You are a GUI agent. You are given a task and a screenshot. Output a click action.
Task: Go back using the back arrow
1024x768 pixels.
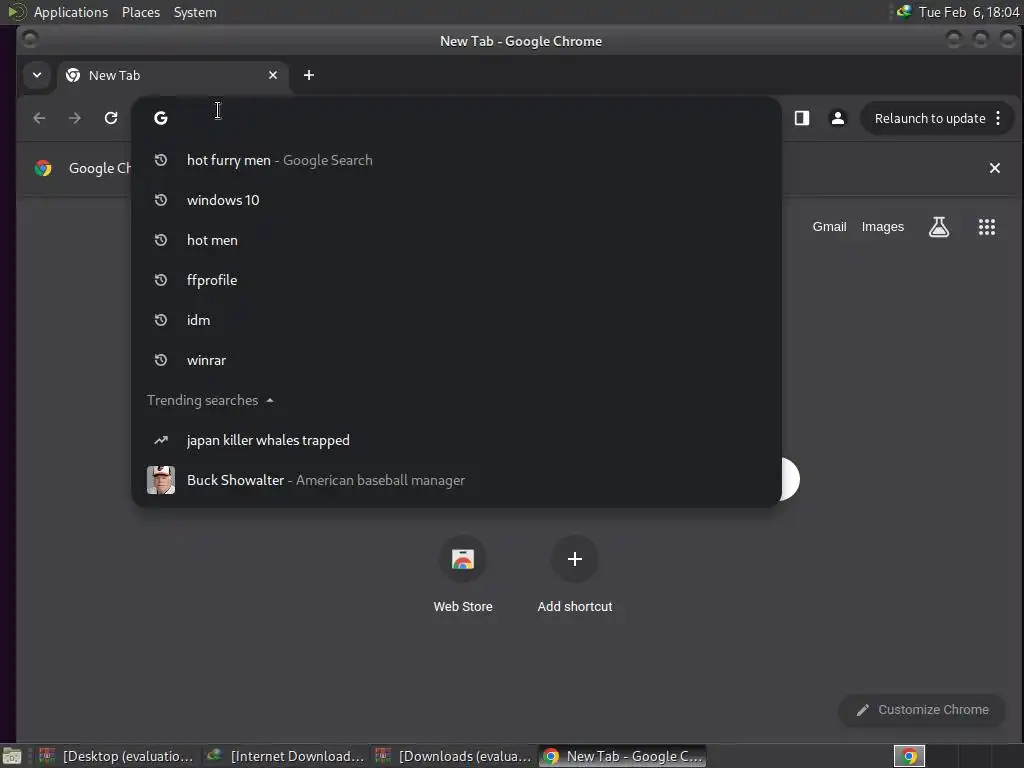39,118
